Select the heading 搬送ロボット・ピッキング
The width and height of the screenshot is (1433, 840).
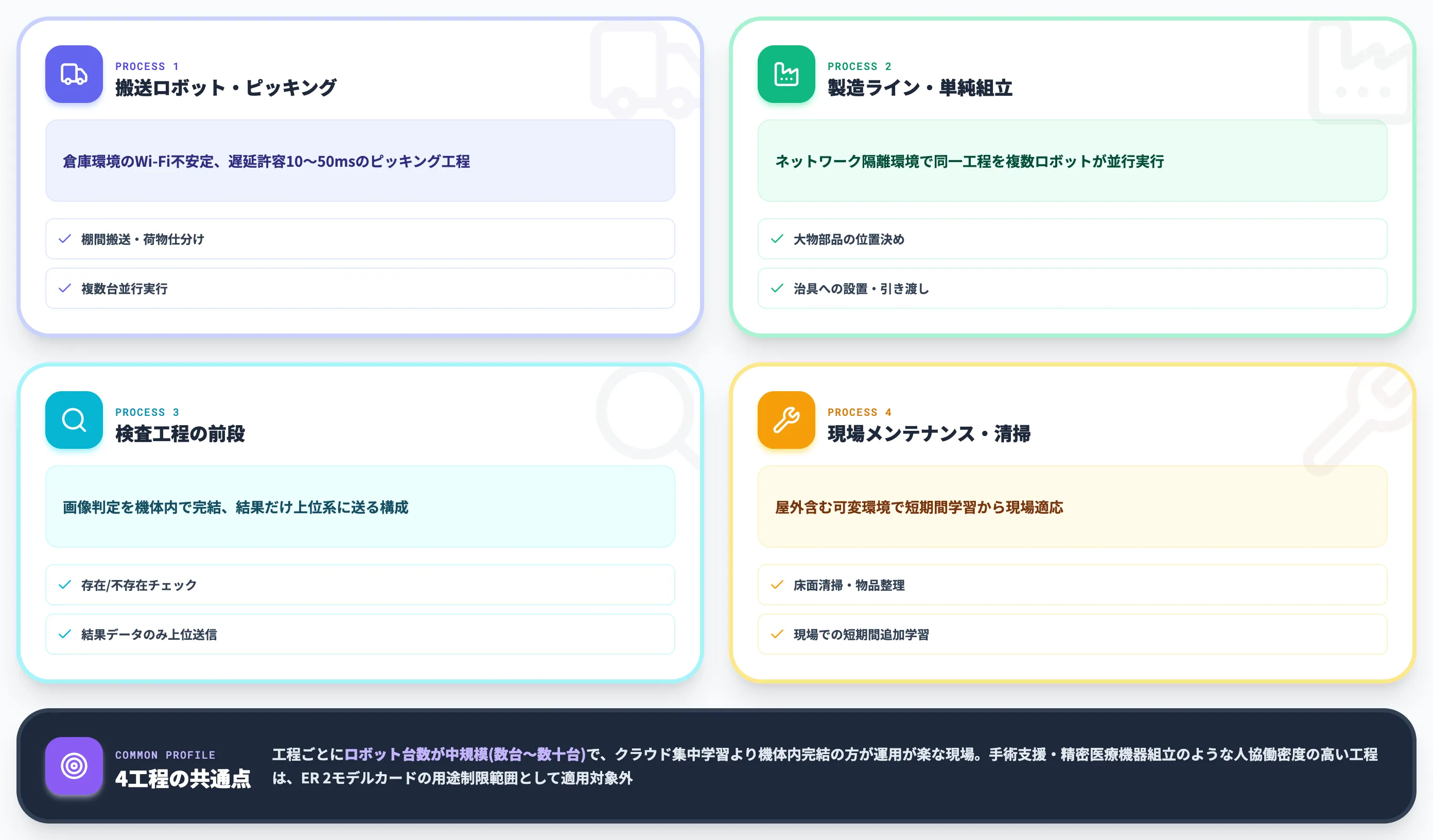[226, 87]
